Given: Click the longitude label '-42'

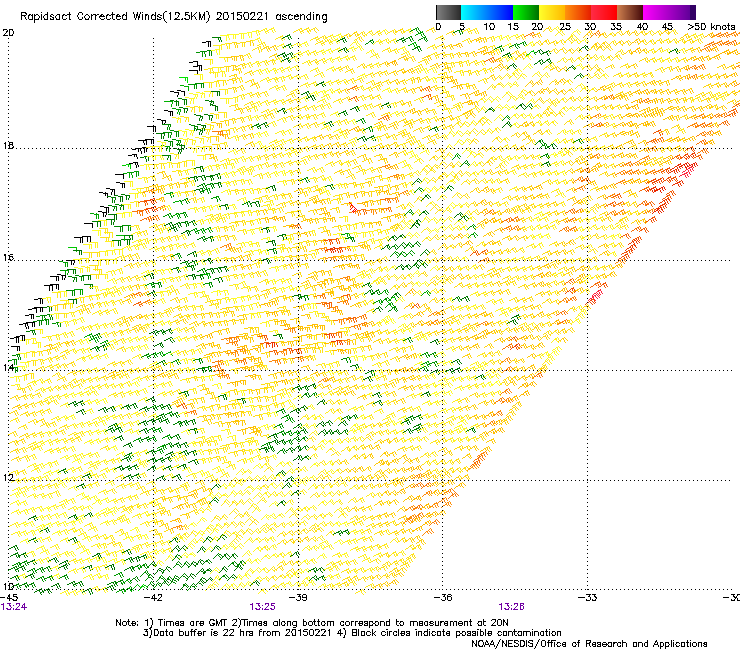Looking at the screenshot, I should coord(153,598).
